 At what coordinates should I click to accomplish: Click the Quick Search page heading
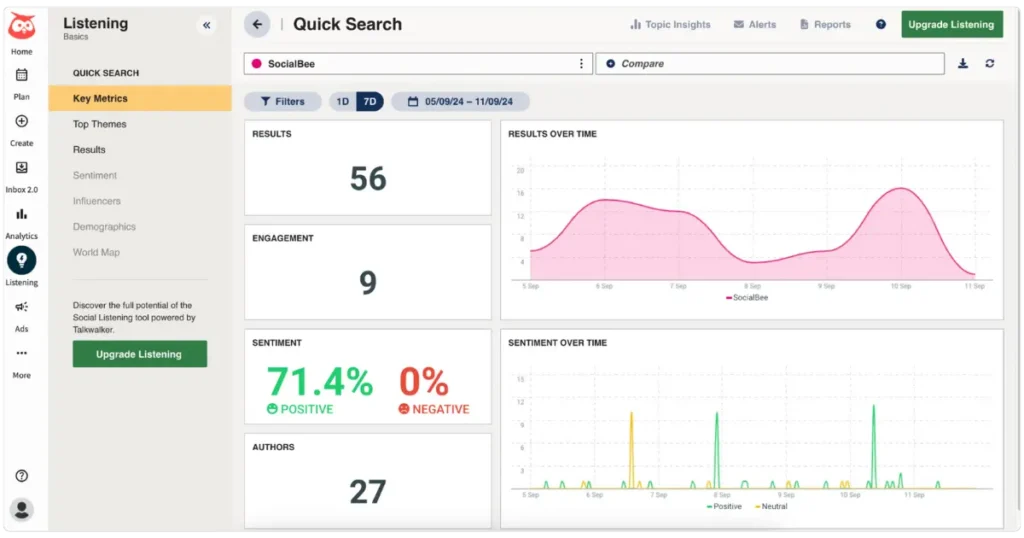coord(347,25)
